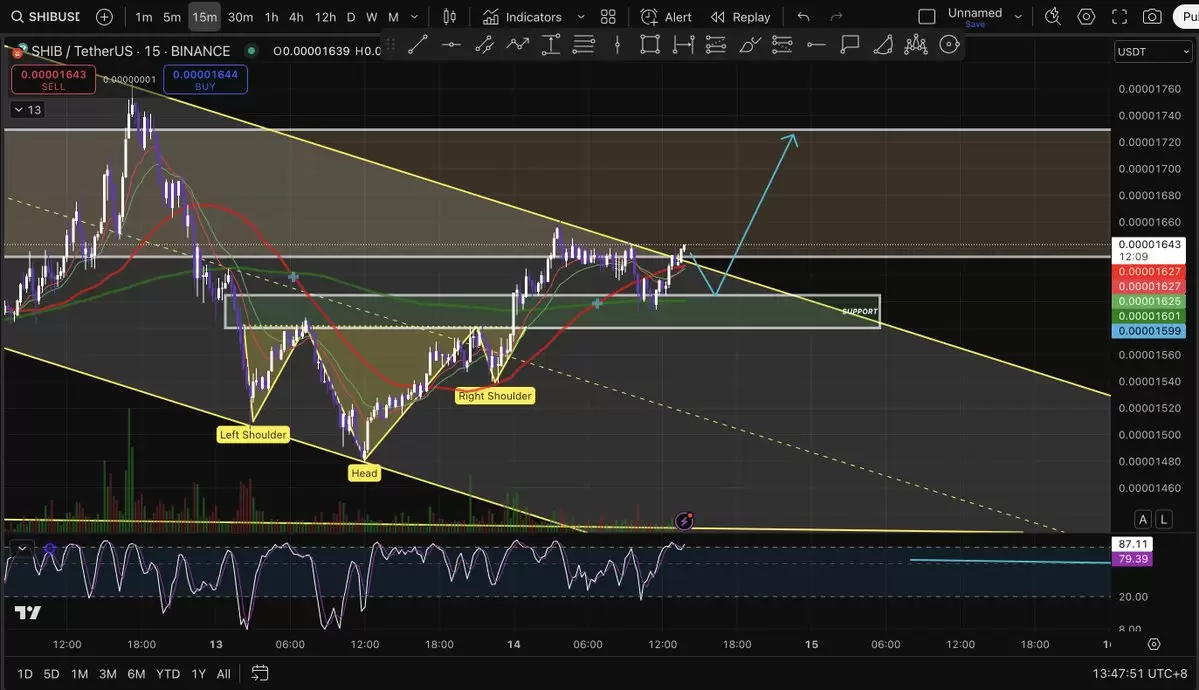1199x690 pixels.
Task: Redo the chart action
Action: click(x=837, y=17)
